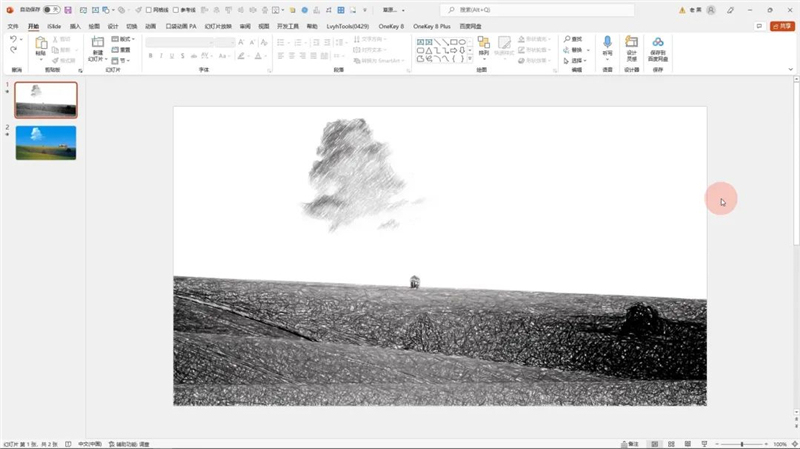Enable the guides checkbox
Image resolution: width=800 pixels, height=449 pixels.
[176, 10]
